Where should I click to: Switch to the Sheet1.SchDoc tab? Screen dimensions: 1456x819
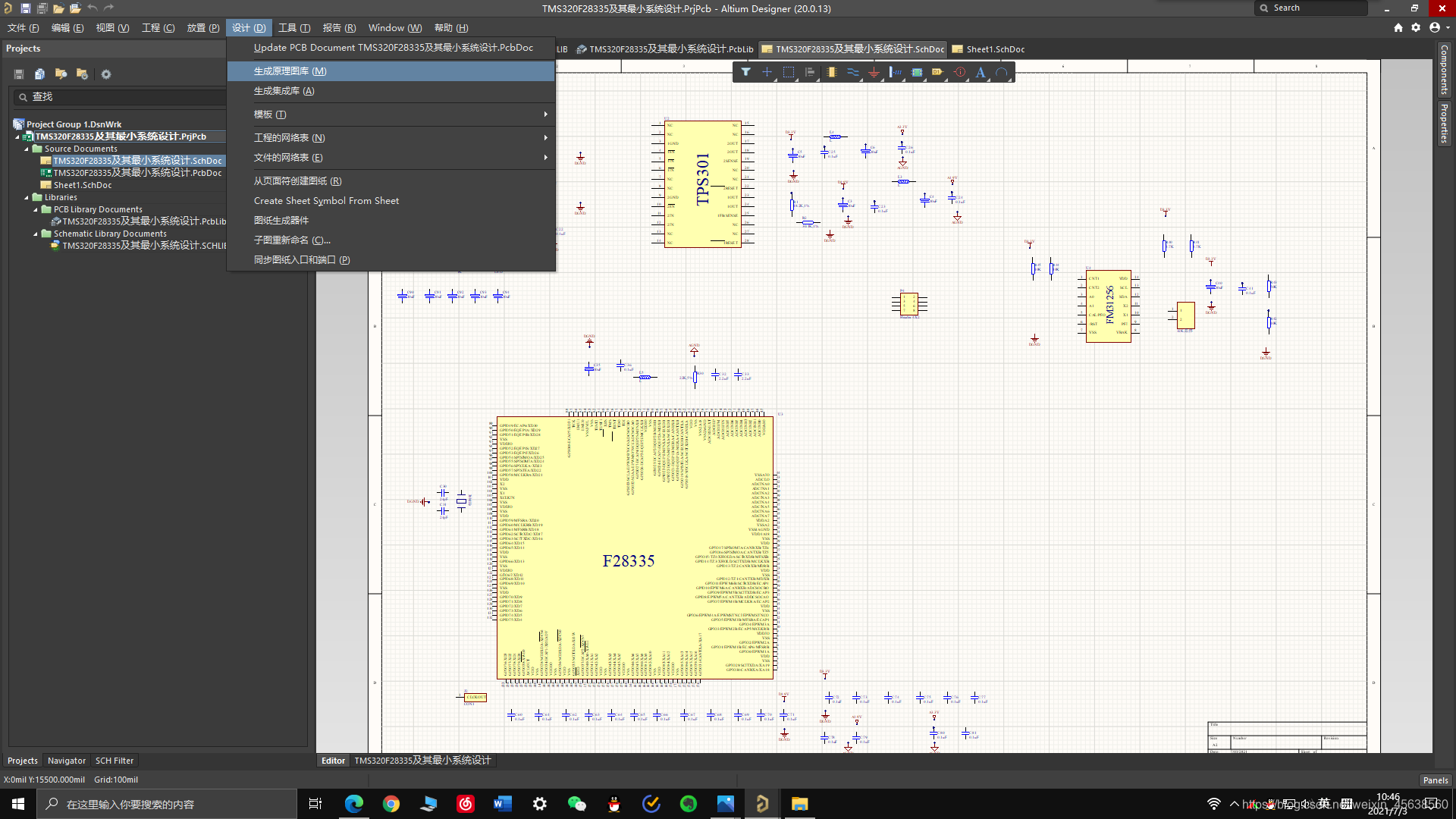coord(994,49)
